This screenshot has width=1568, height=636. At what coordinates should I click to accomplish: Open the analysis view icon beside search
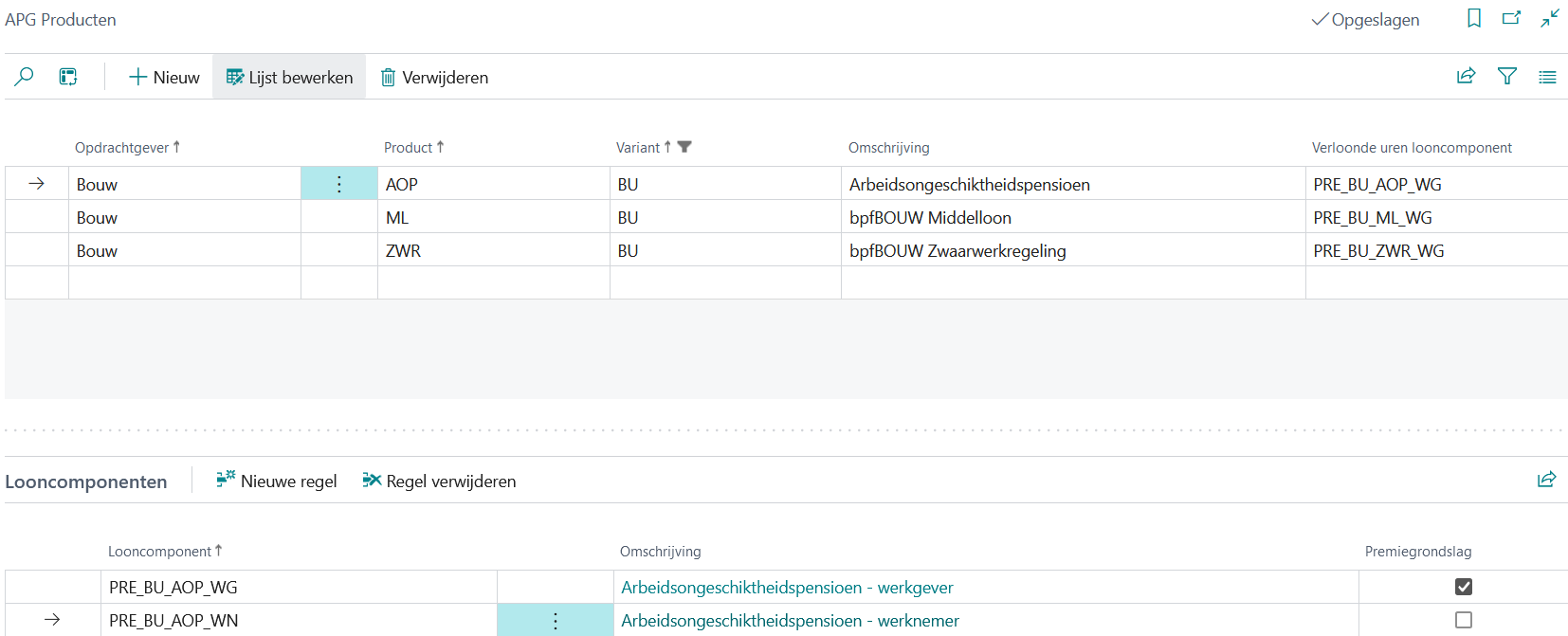point(68,77)
